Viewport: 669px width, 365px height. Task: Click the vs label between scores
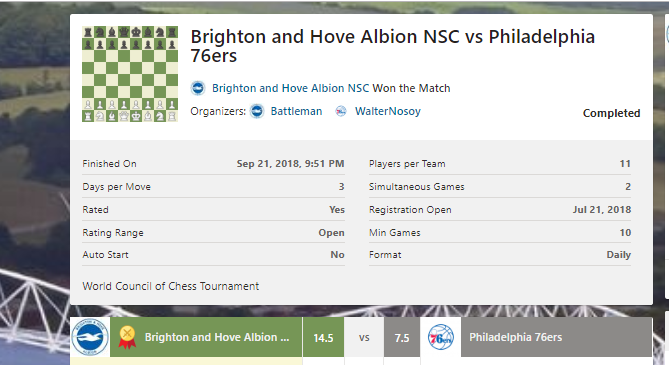(364, 337)
